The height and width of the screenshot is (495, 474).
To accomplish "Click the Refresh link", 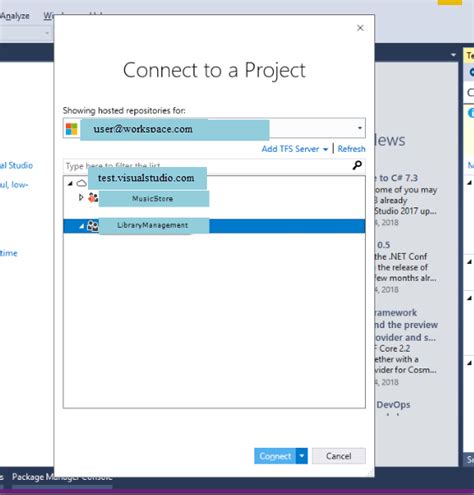I will (351, 149).
